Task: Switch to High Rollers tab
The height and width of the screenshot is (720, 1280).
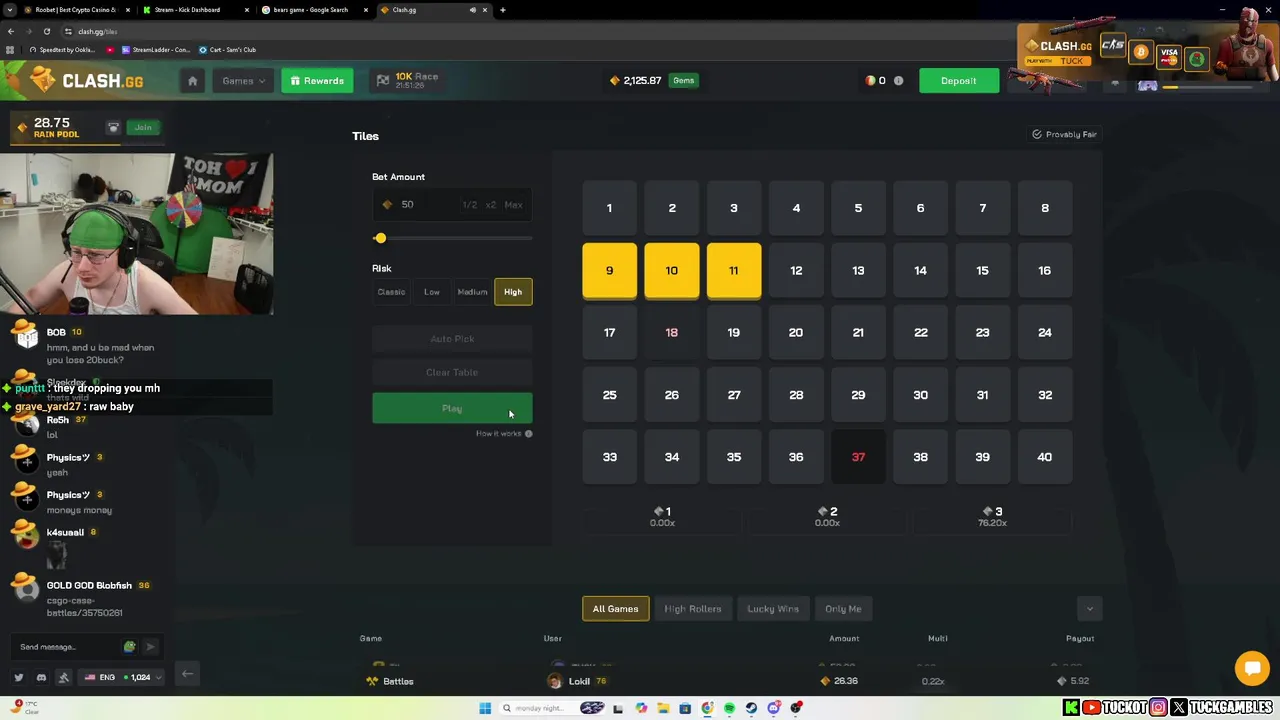Action: [693, 609]
